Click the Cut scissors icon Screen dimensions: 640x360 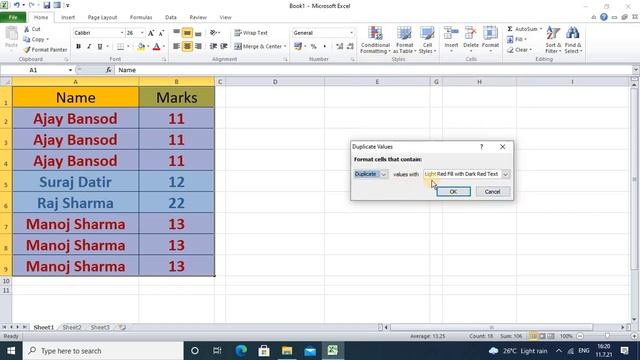click(27, 29)
